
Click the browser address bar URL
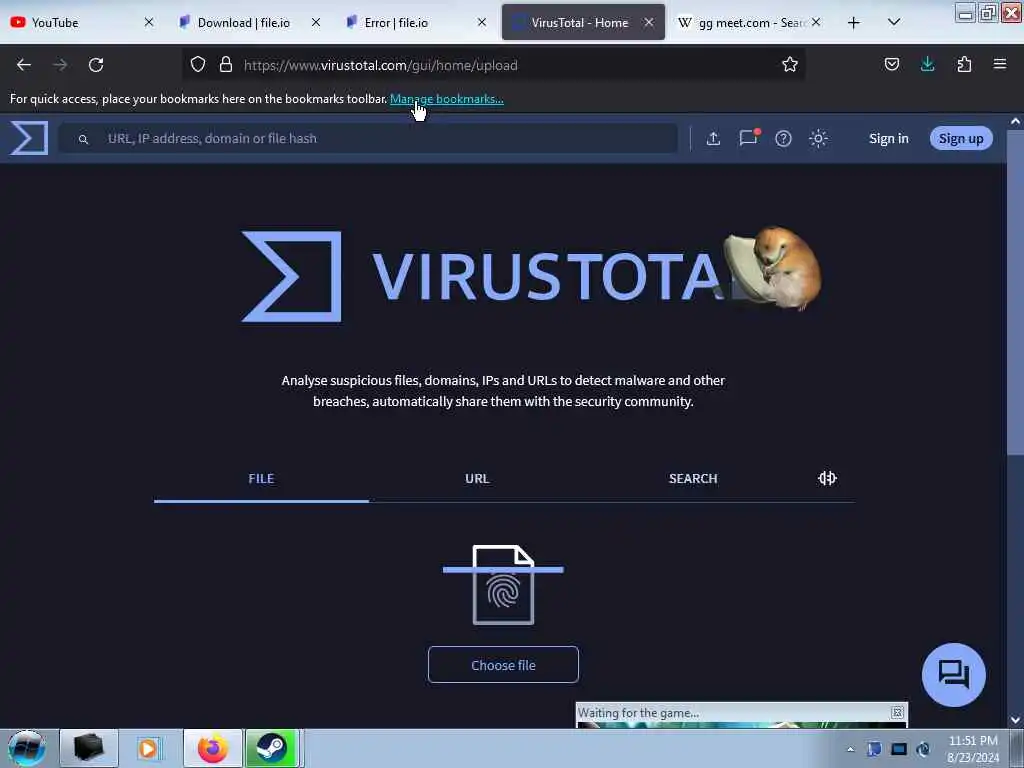[380, 65]
